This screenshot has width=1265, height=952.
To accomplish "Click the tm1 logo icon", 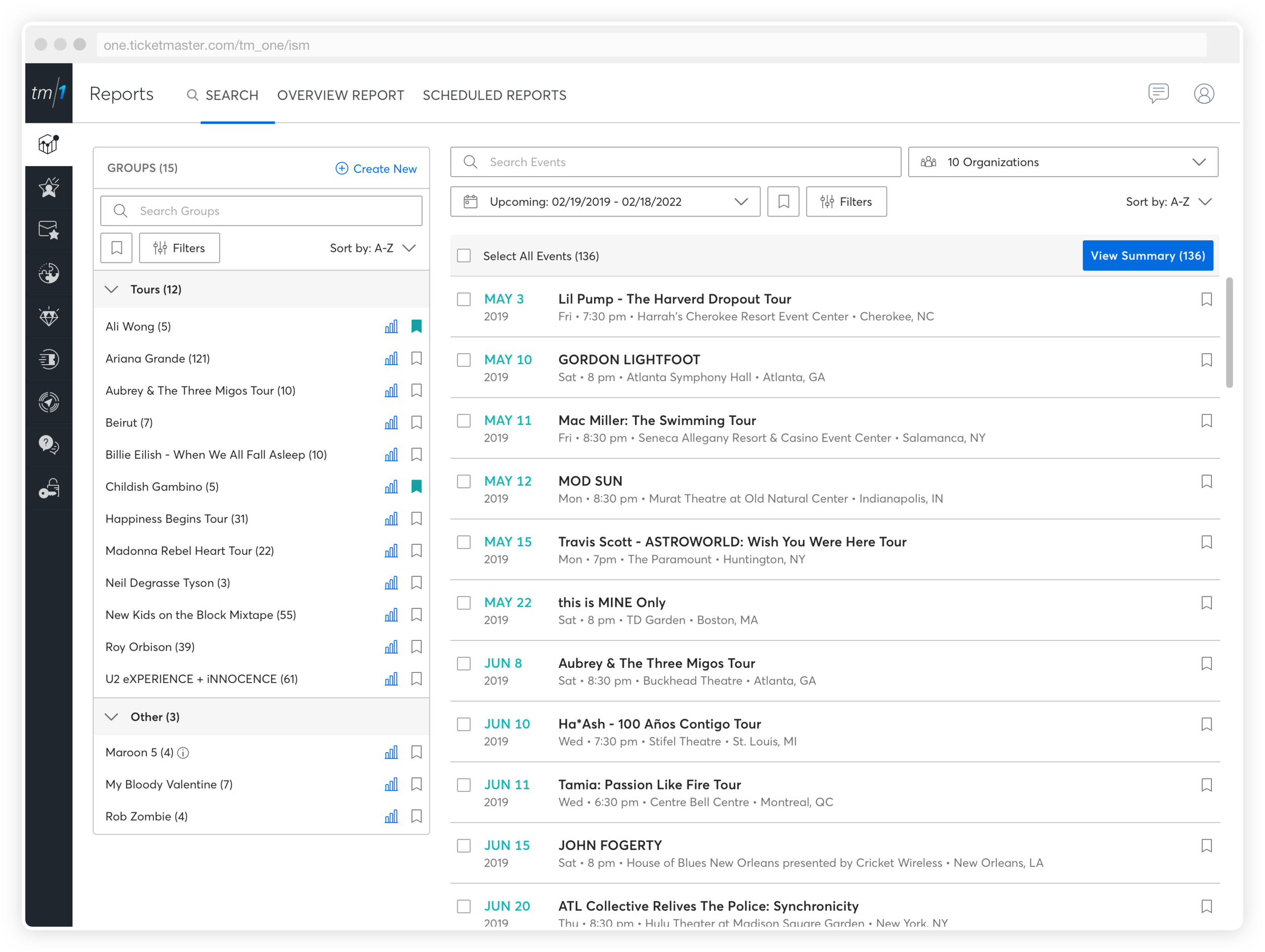I will pyautogui.click(x=49, y=93).
